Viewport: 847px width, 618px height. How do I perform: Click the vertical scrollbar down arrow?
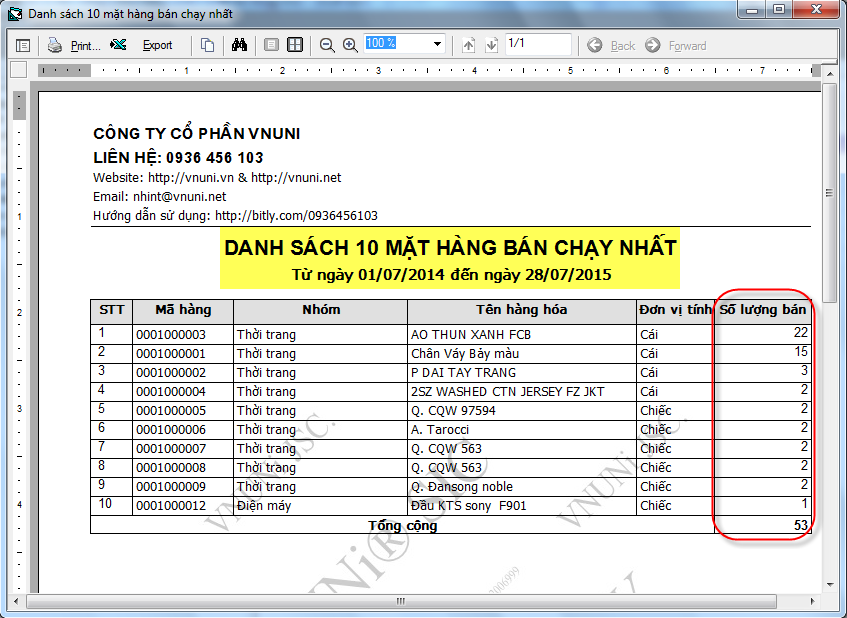coord(829,585)
